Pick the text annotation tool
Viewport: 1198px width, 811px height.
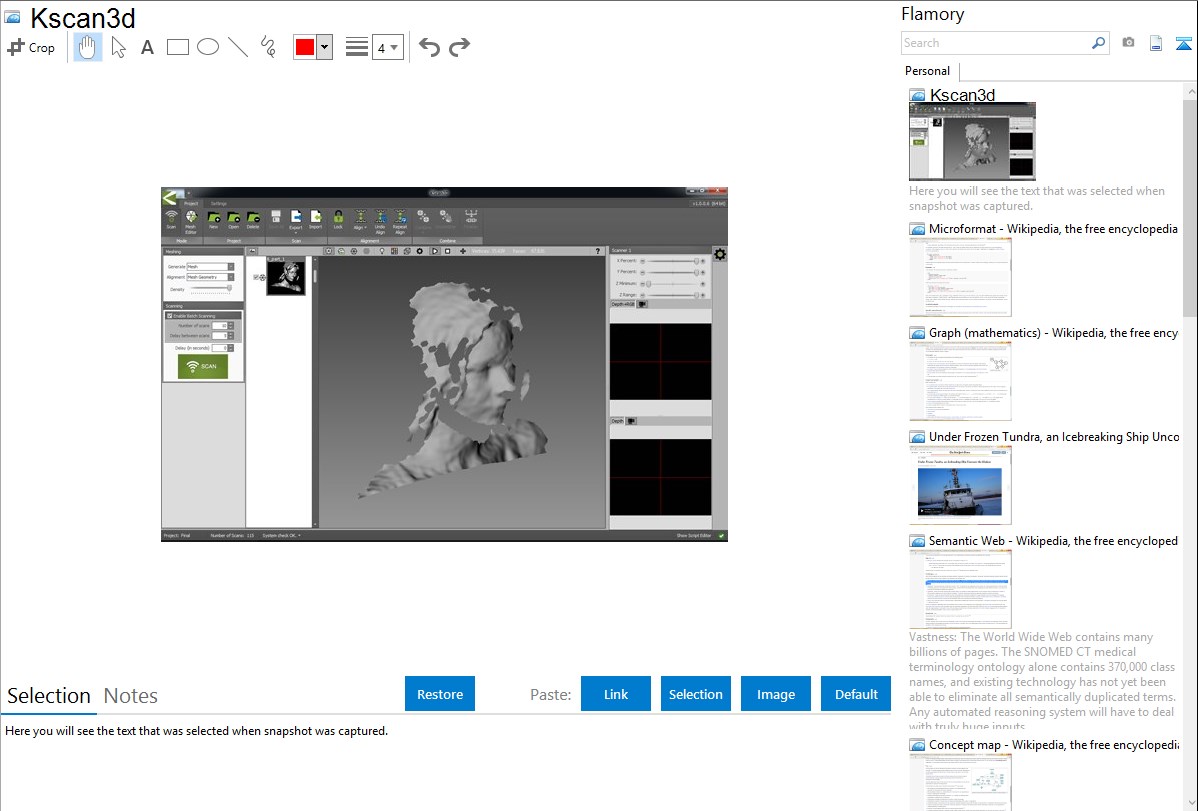tap(147, 48)
